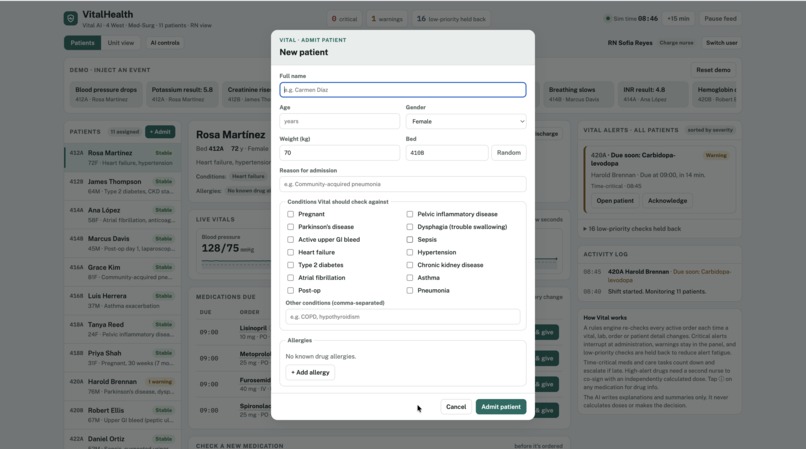Enable the Dysphagia (trouble swallowing) checkbox
806x449 pixels.
[410, 227]
